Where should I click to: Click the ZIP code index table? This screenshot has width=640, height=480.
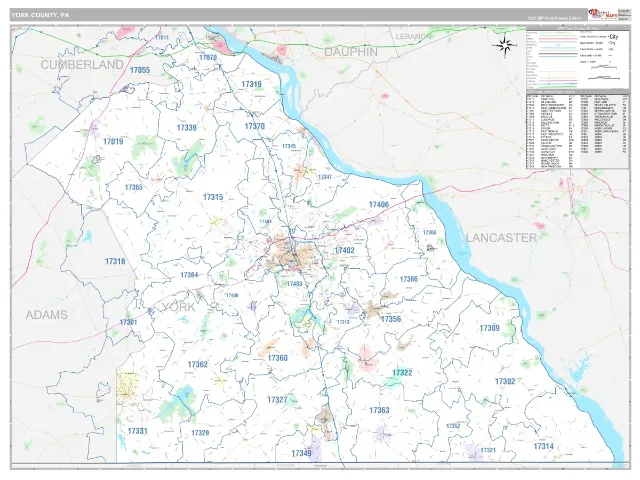pos(578,130)
